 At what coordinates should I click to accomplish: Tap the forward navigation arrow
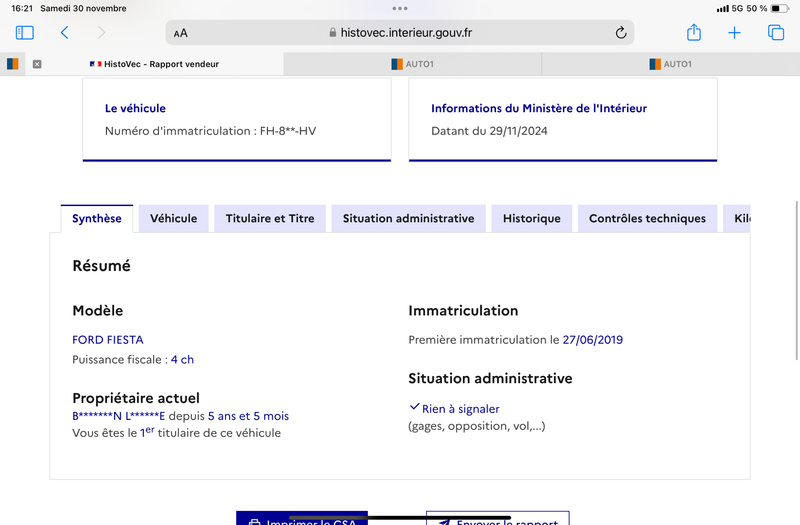(102, 33)
